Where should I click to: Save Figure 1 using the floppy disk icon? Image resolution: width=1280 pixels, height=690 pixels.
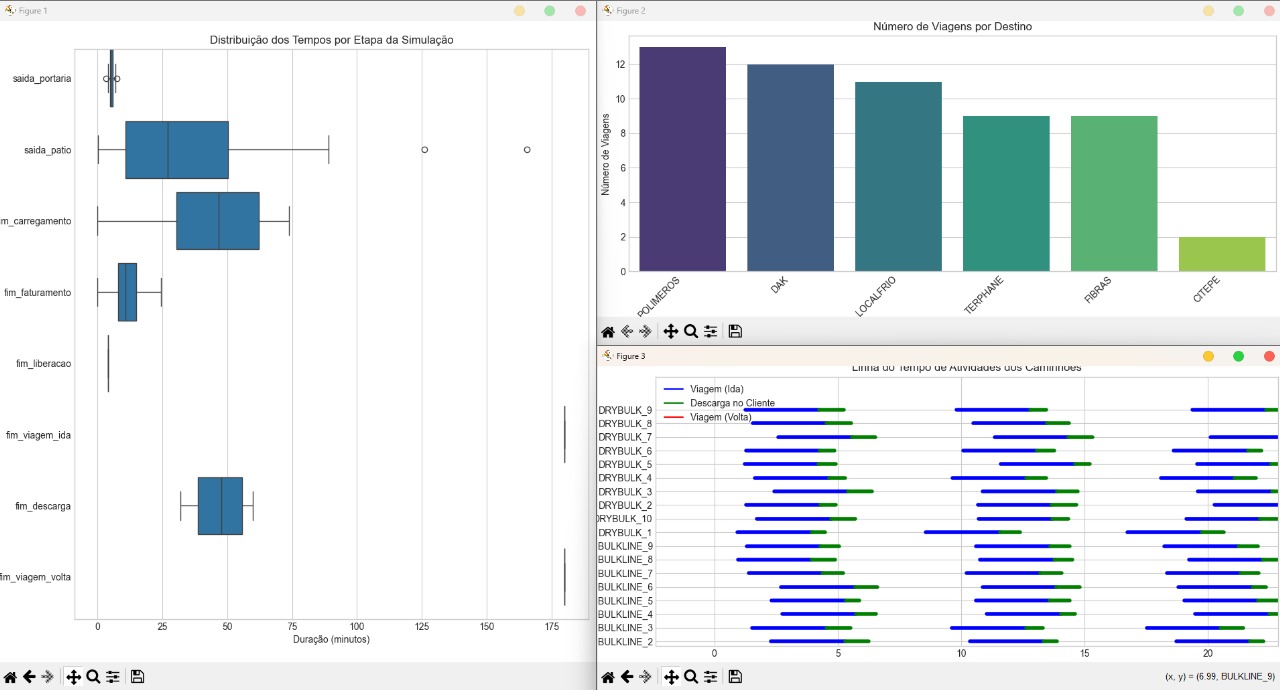pos(137,677)
